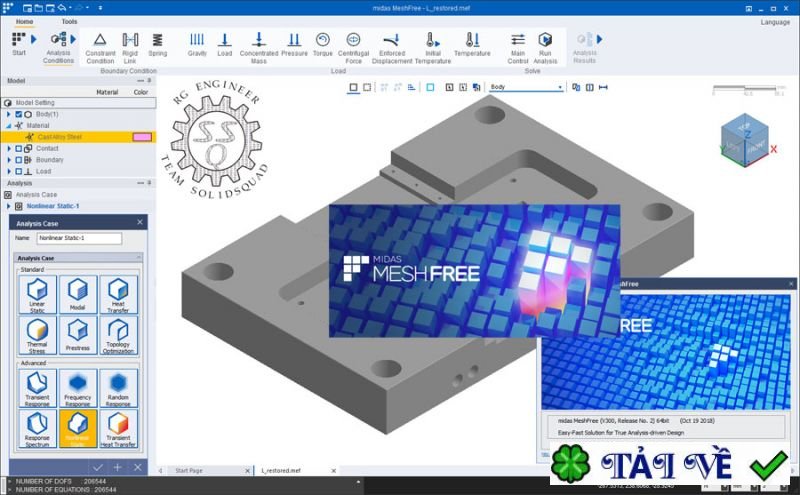Open the Constraint Condition tool

(x=100, y=47)
